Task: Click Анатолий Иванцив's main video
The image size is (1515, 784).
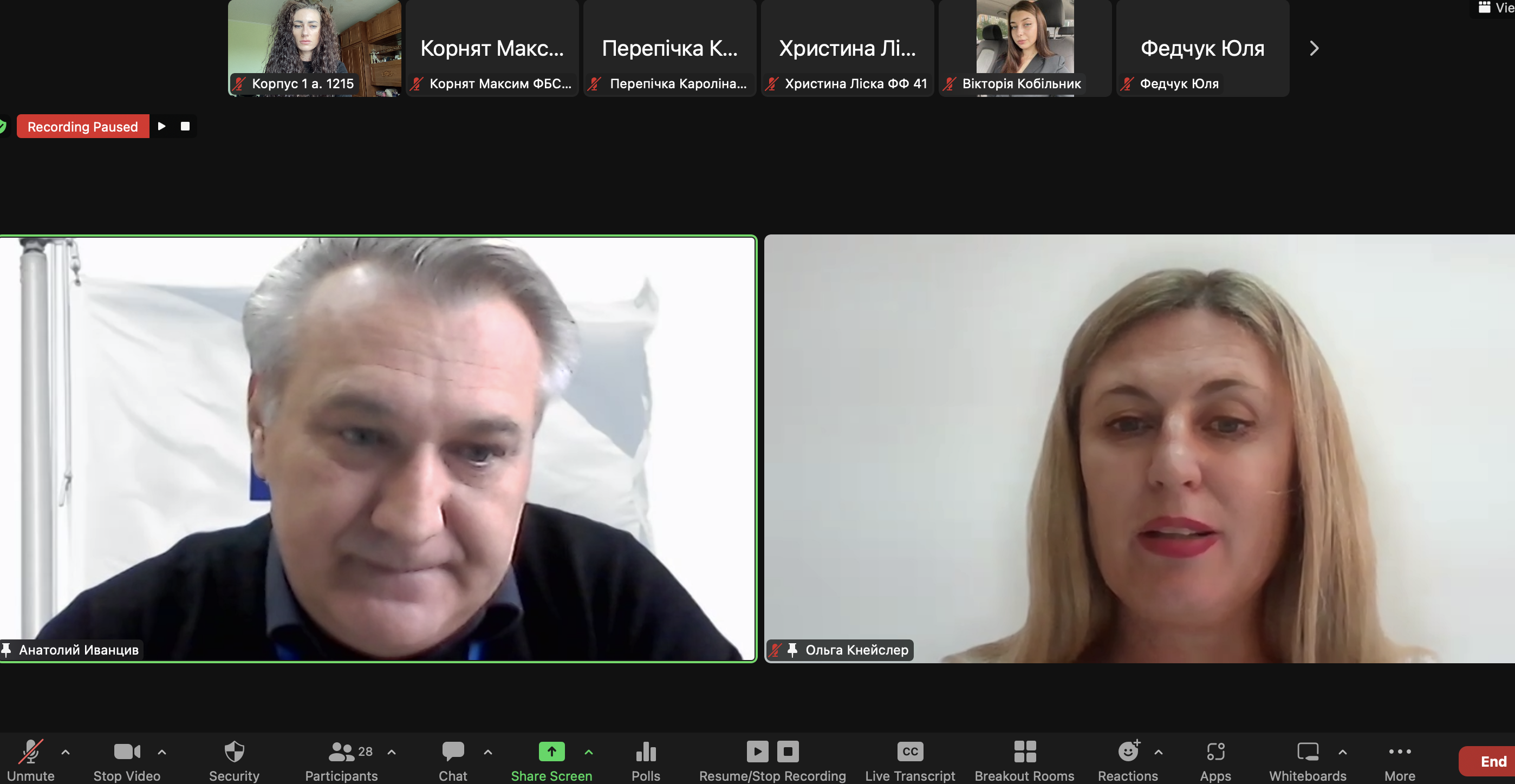Action: [378, 448]
